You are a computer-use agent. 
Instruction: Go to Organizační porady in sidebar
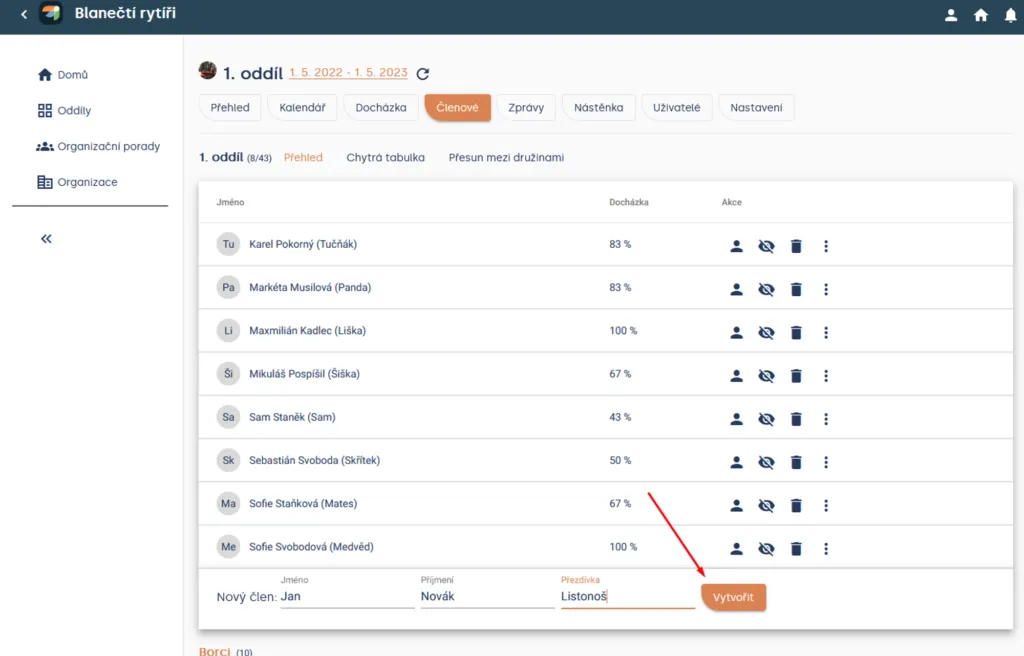tap(98, 146)
